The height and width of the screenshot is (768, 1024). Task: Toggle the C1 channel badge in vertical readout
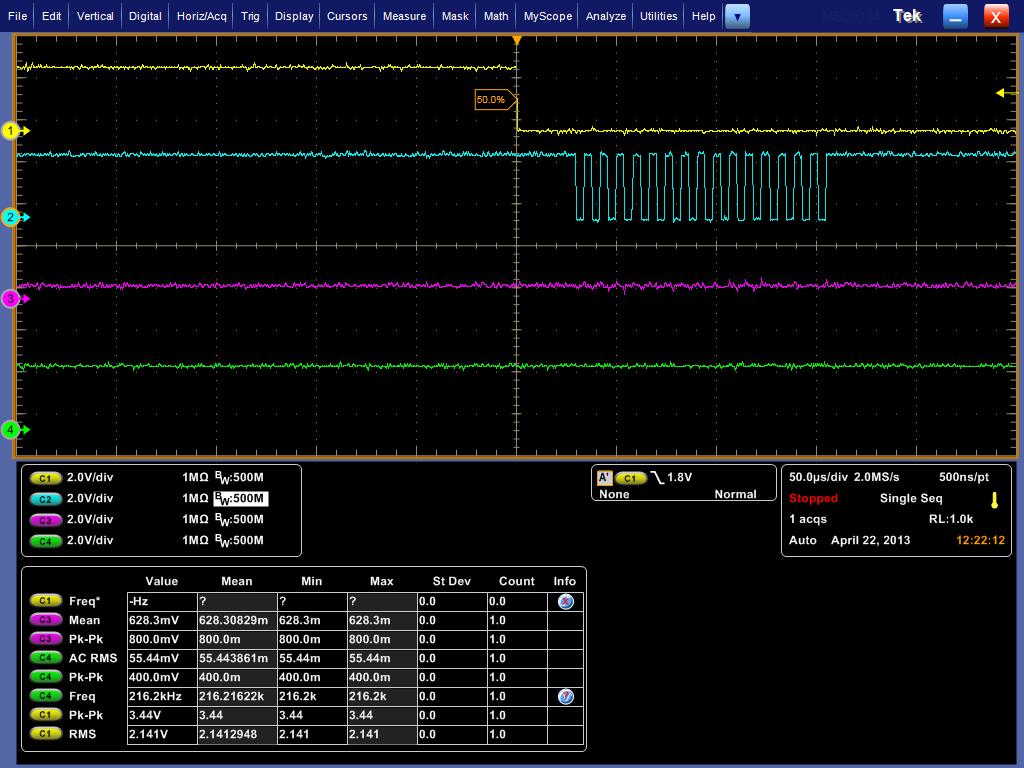click(x=46, y=478)
